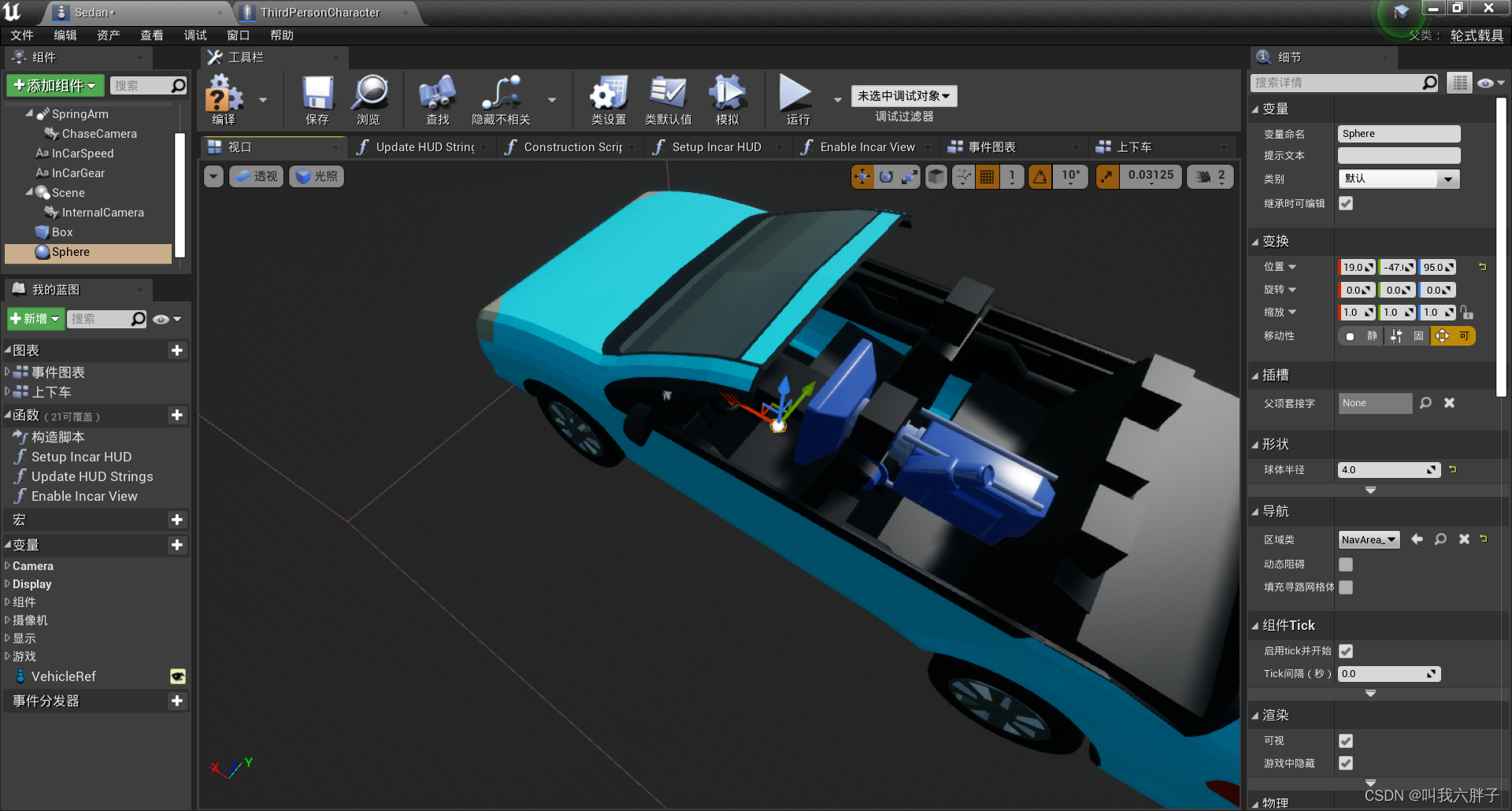Viewport: 1512px width, 811px height.
Task: Open NavArea_ class dropdown
Action: tap(1369, 539)
